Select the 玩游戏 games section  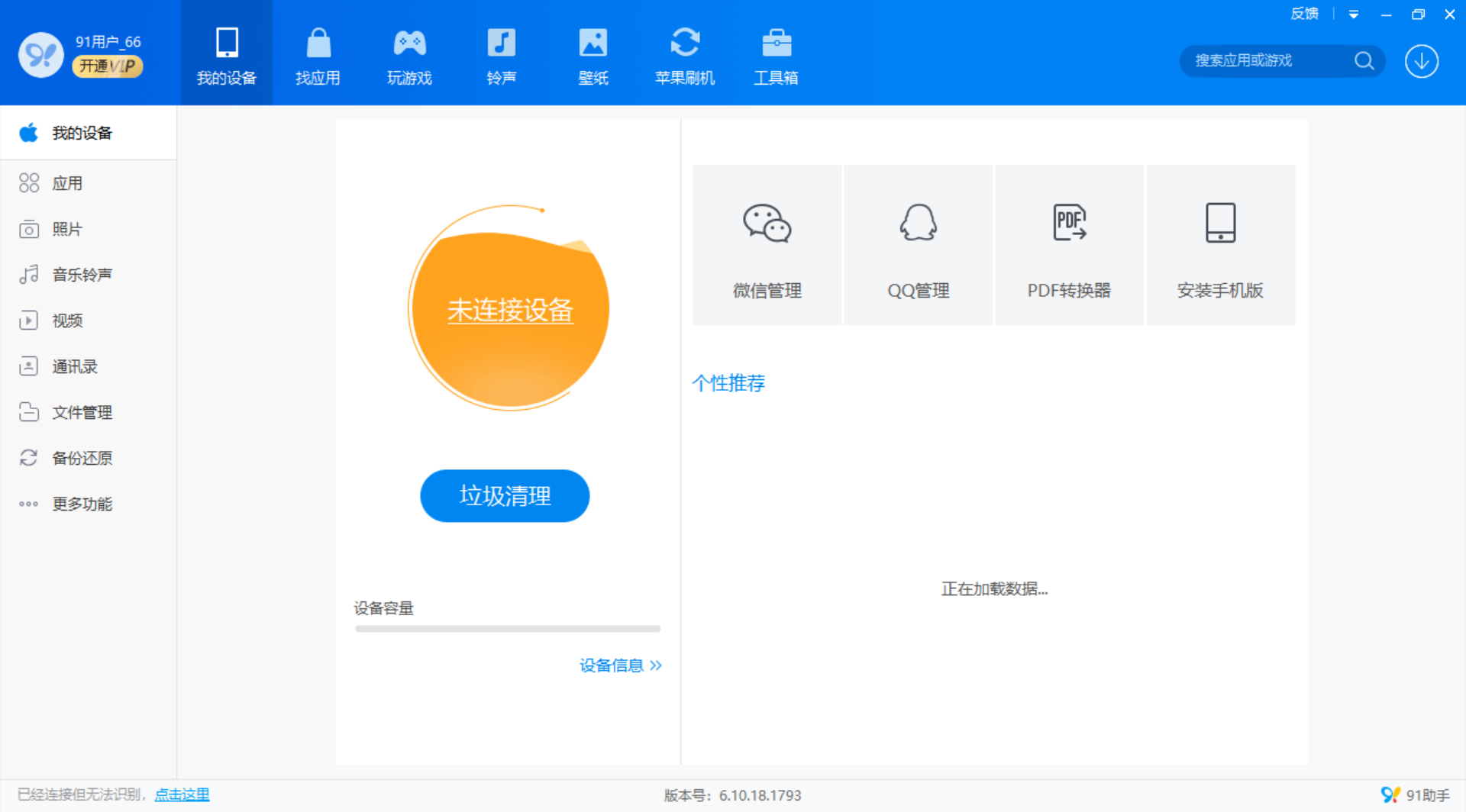pyautogui.click(x=409, y=53)
